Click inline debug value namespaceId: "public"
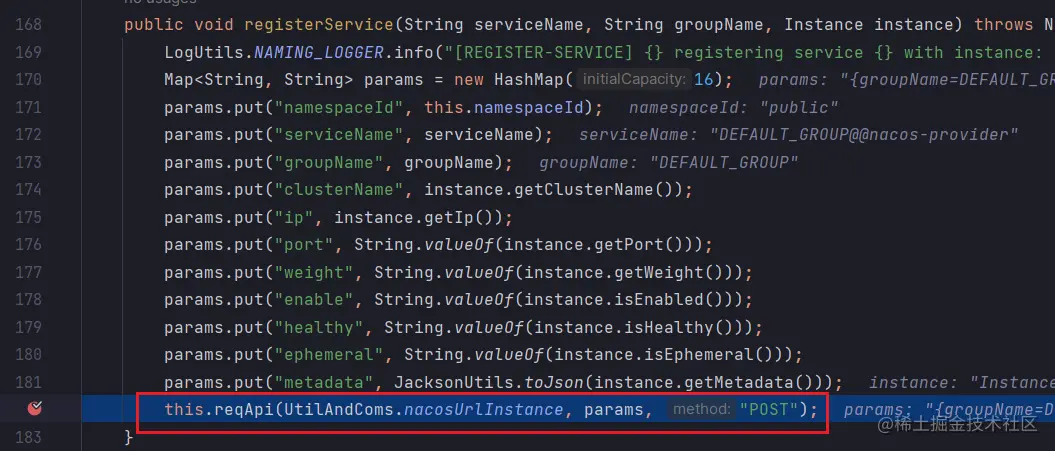This screenshot has width=1055, height=451. [734, 108]
